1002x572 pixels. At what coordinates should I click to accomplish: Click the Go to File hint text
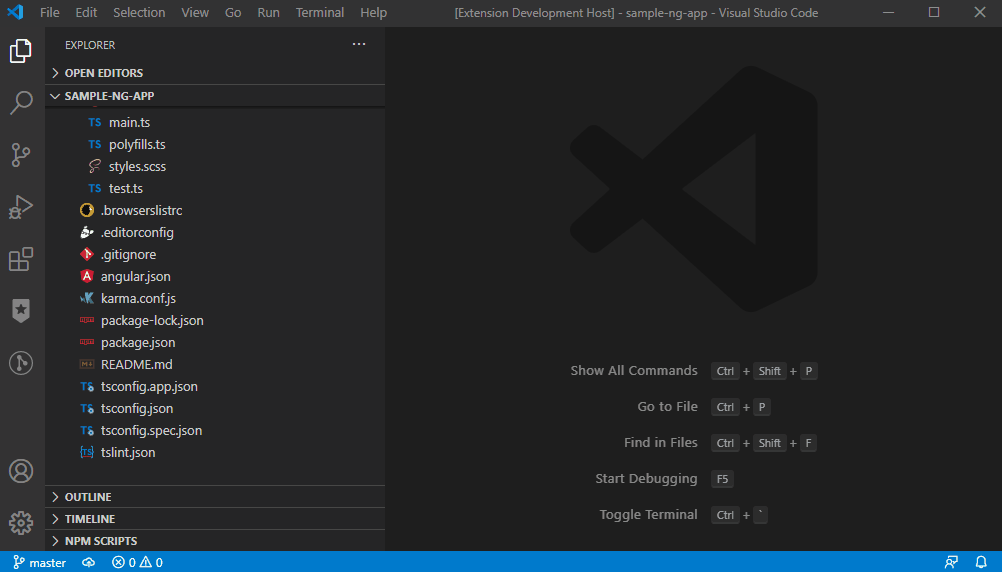[x=667, y=406]
